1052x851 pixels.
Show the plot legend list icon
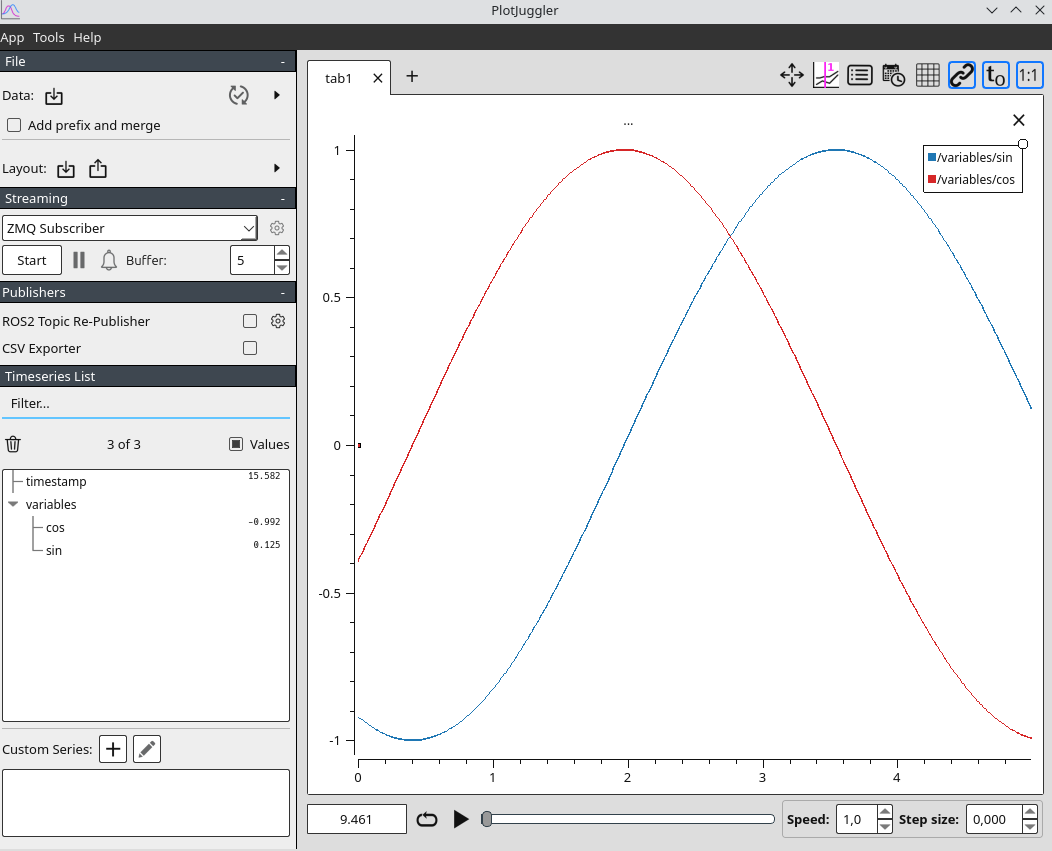pos(859,75)
